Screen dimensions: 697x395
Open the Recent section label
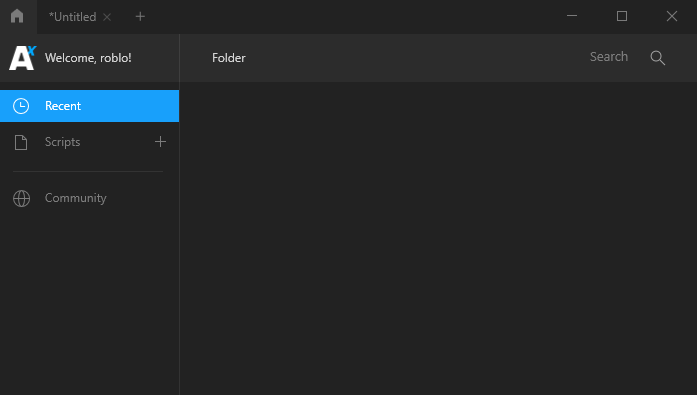(x=63, y=106)
